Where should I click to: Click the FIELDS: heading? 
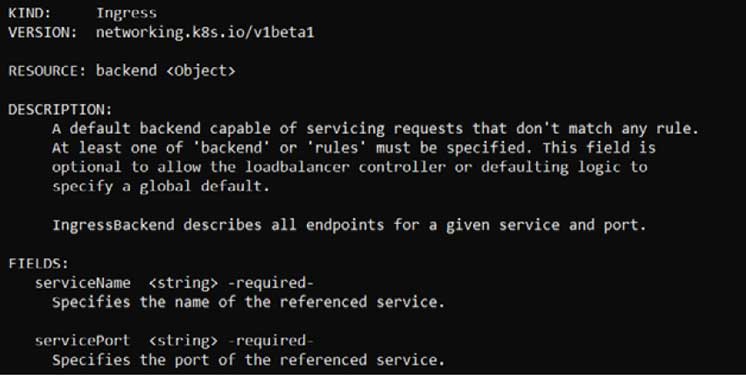(39, 263)
